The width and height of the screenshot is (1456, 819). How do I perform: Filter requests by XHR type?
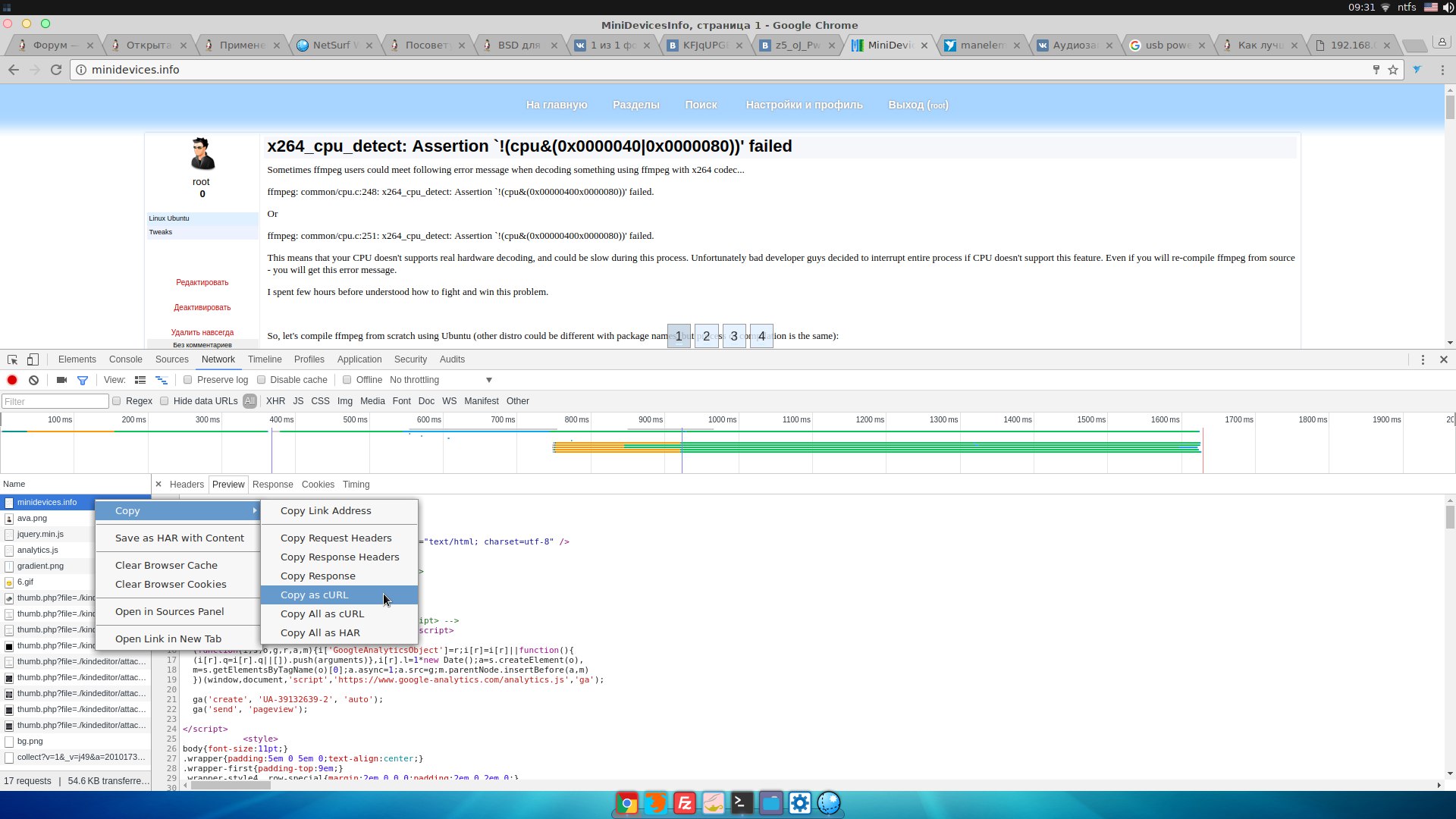pos(276,401)
